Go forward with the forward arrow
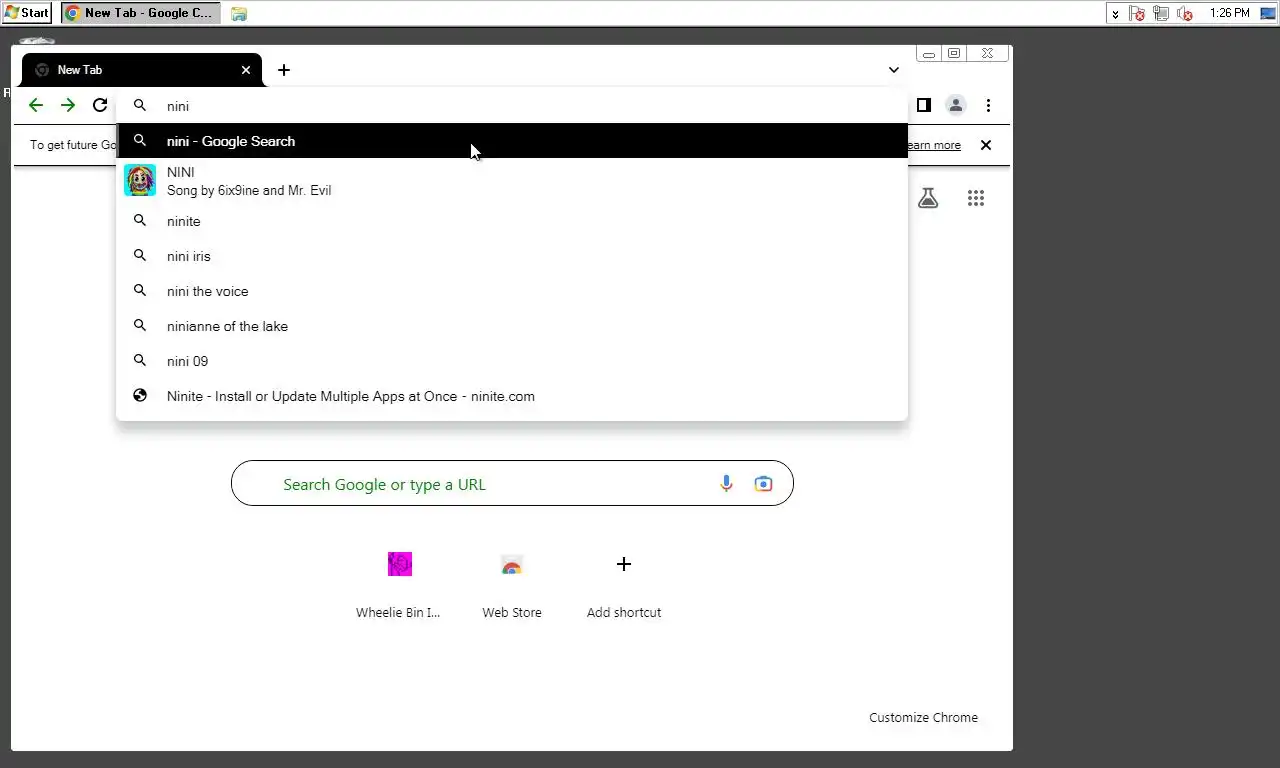The image size is (1280, 768). tap(68, 105)
